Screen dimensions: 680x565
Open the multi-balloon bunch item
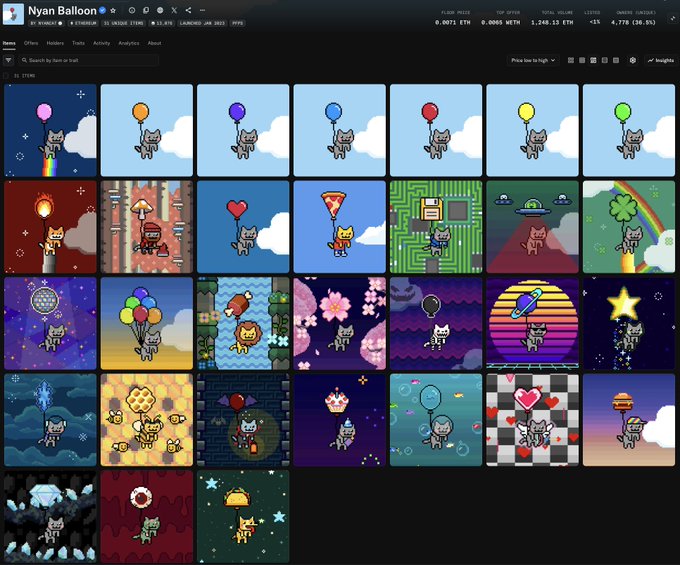pos(147,323)
